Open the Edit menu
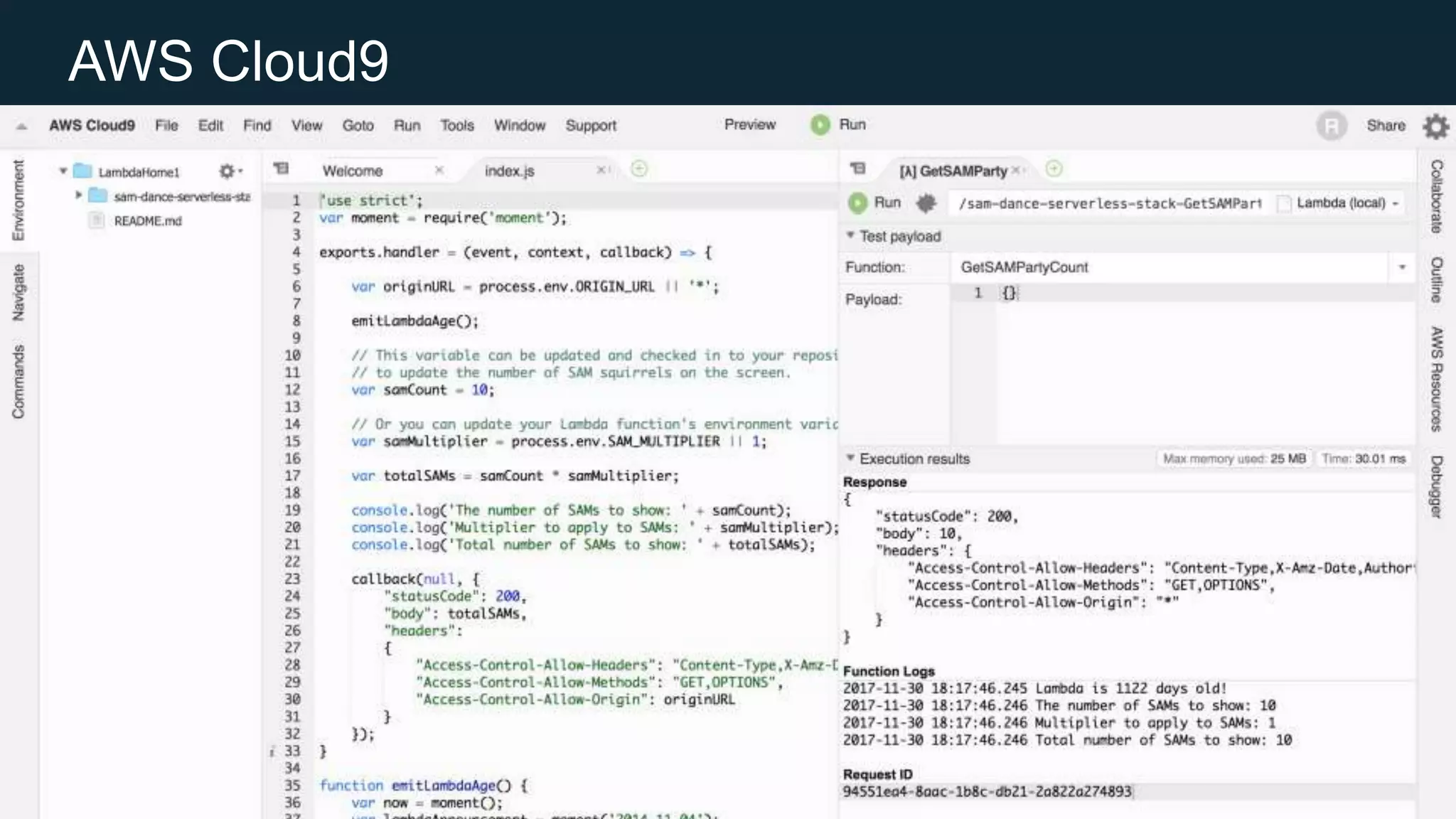Image resolution: width=1456 pixels, height=819 pixels. pyautogui.click(x=210, y=125)
